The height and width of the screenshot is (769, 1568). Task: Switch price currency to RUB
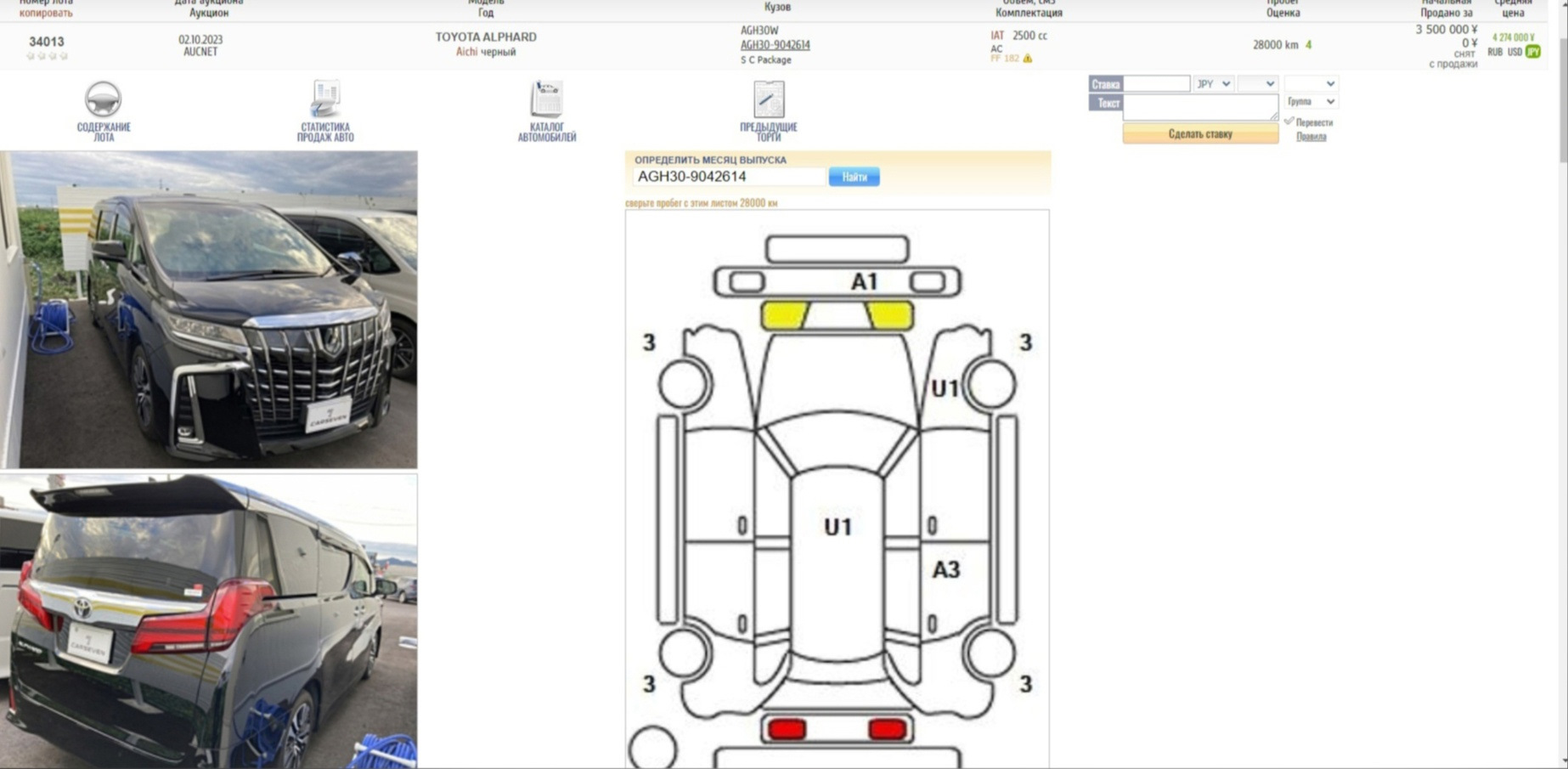pyautogui.click(x=1495, y=52)
